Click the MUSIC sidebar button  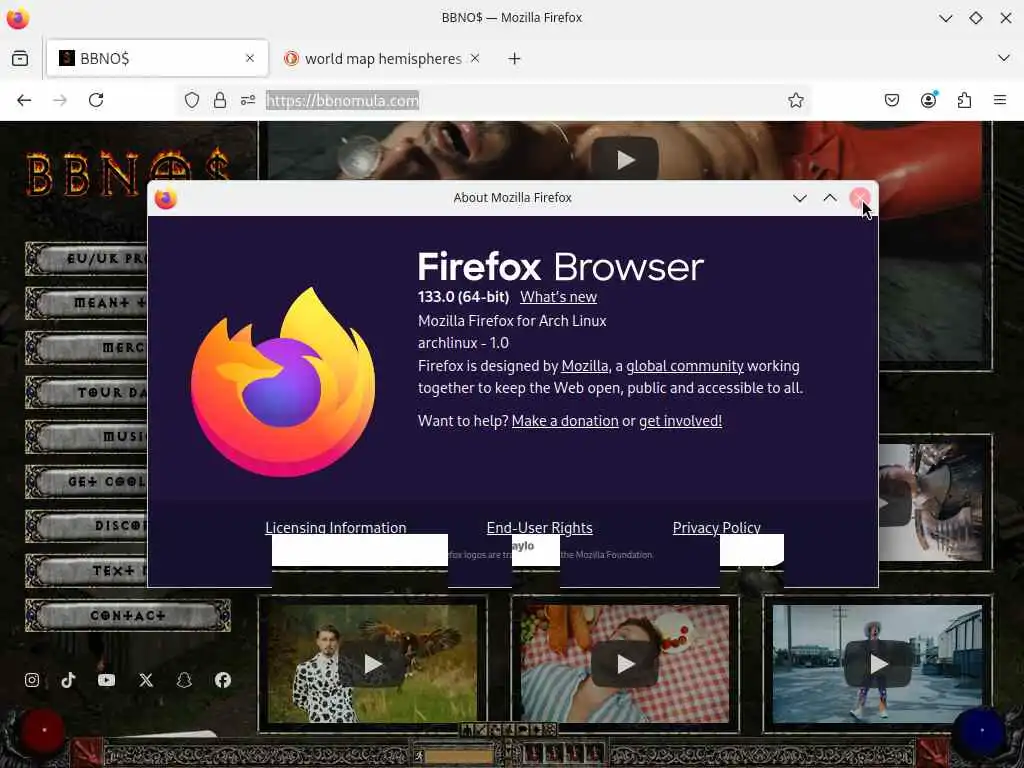[x=86, y=436]
